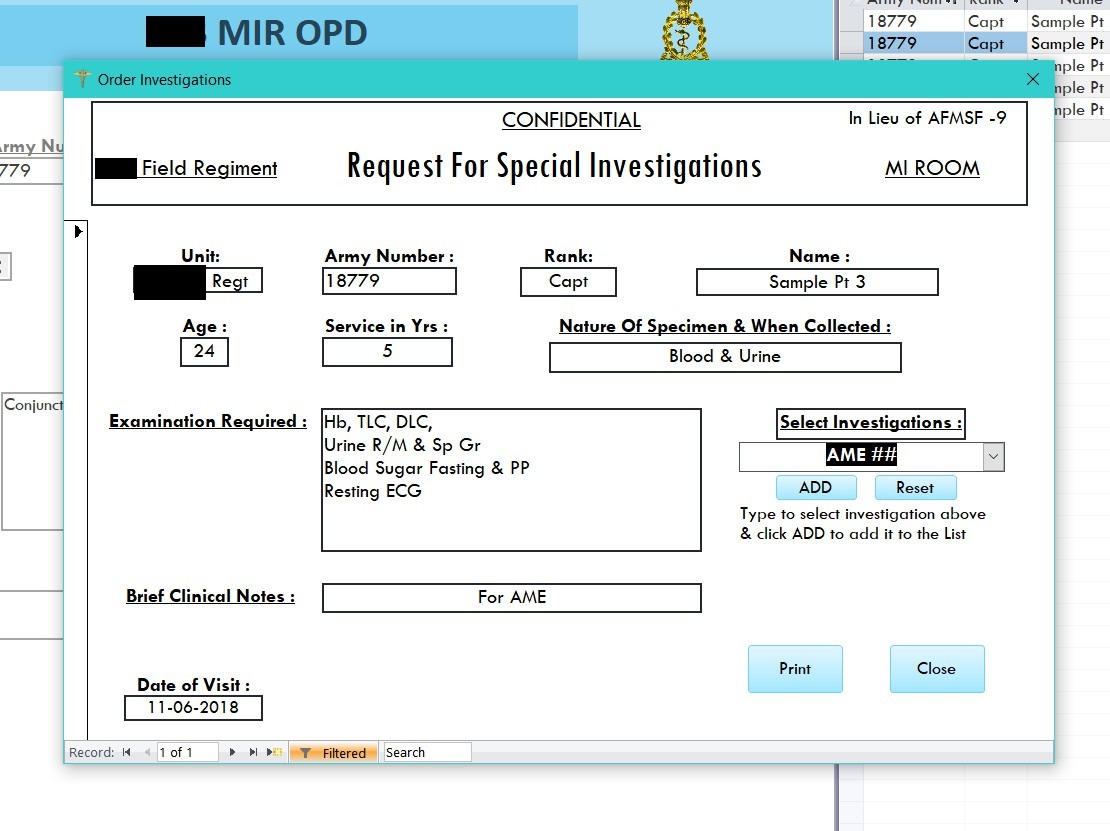Click the Close button on the form
1110x831 pixels.
[936, 669]
